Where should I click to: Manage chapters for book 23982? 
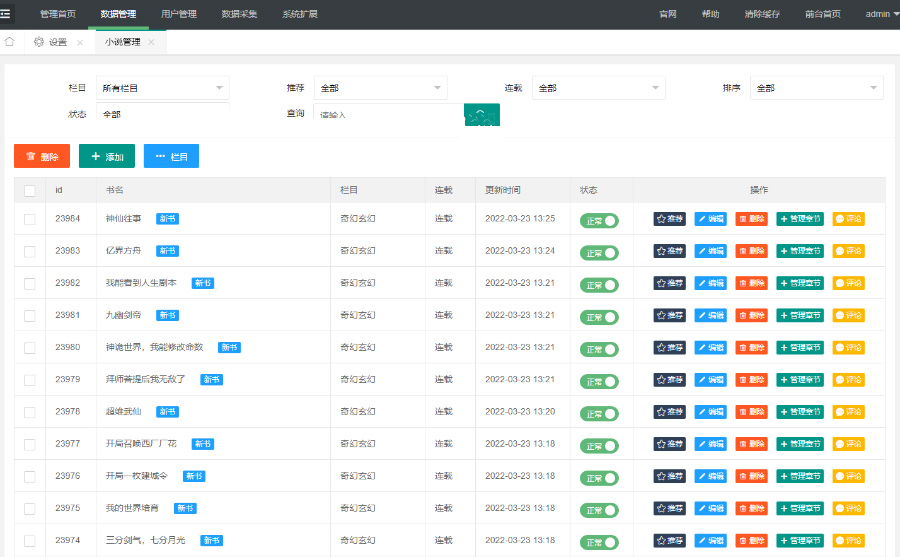[800, 283]
